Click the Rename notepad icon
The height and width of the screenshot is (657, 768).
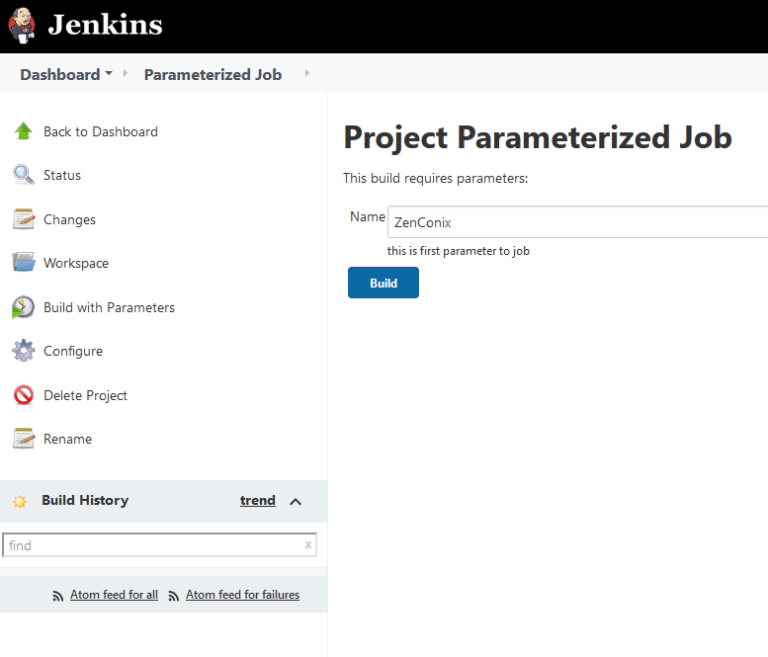click(24, 438)
